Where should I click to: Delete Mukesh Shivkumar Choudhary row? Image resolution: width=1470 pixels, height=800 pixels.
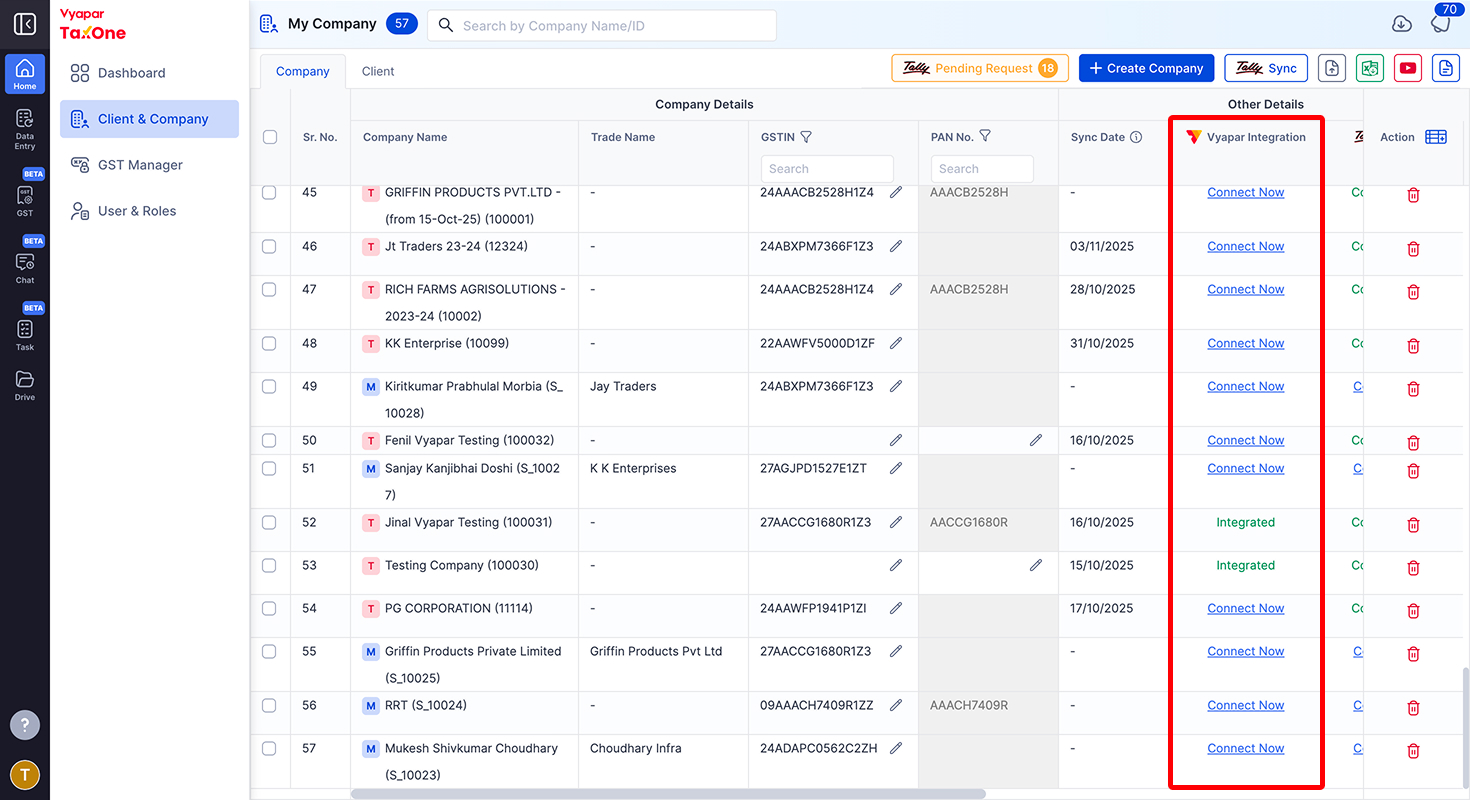[1413, 751]
